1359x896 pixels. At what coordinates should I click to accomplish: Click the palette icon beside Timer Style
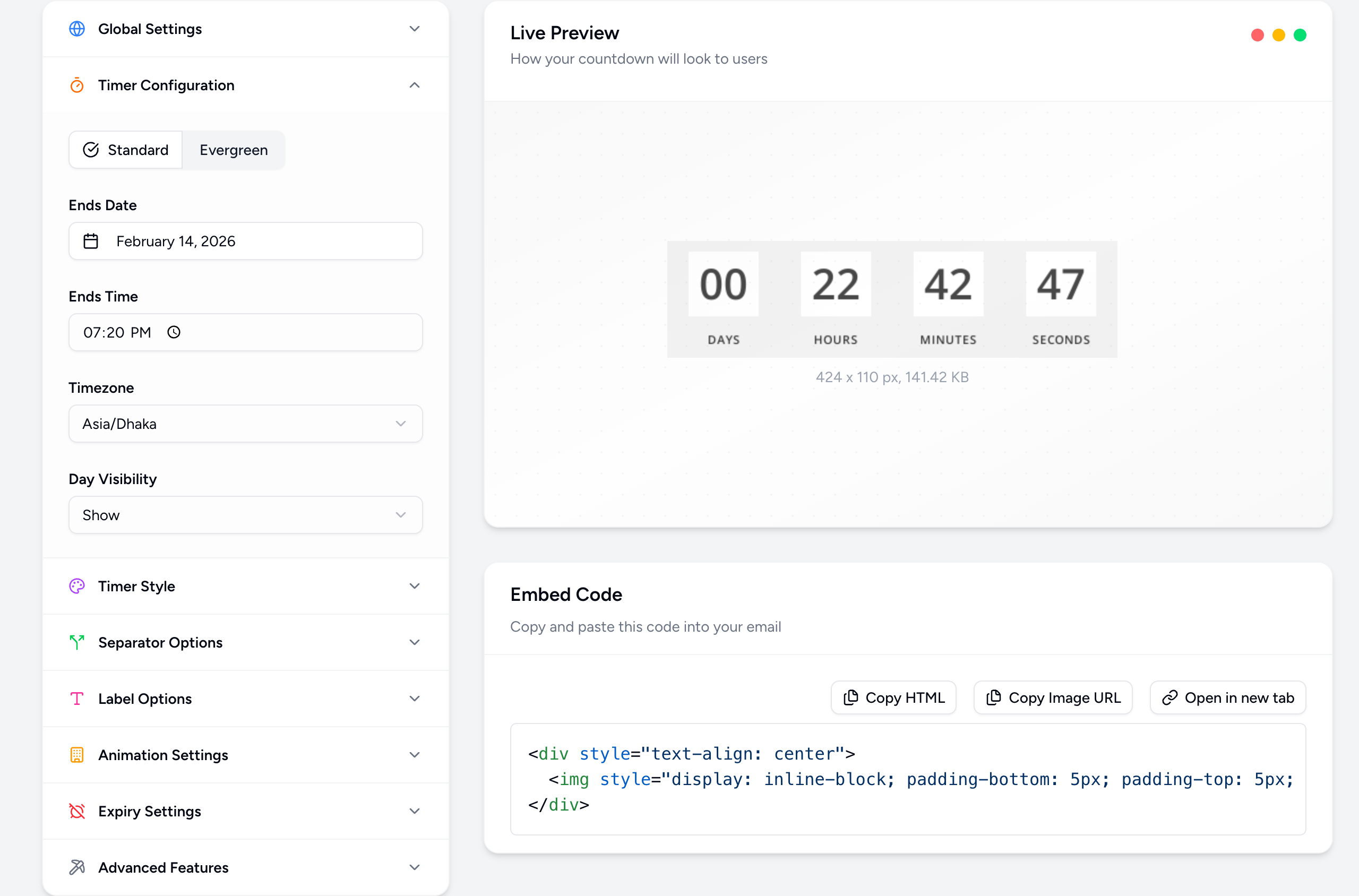[77, 585]
